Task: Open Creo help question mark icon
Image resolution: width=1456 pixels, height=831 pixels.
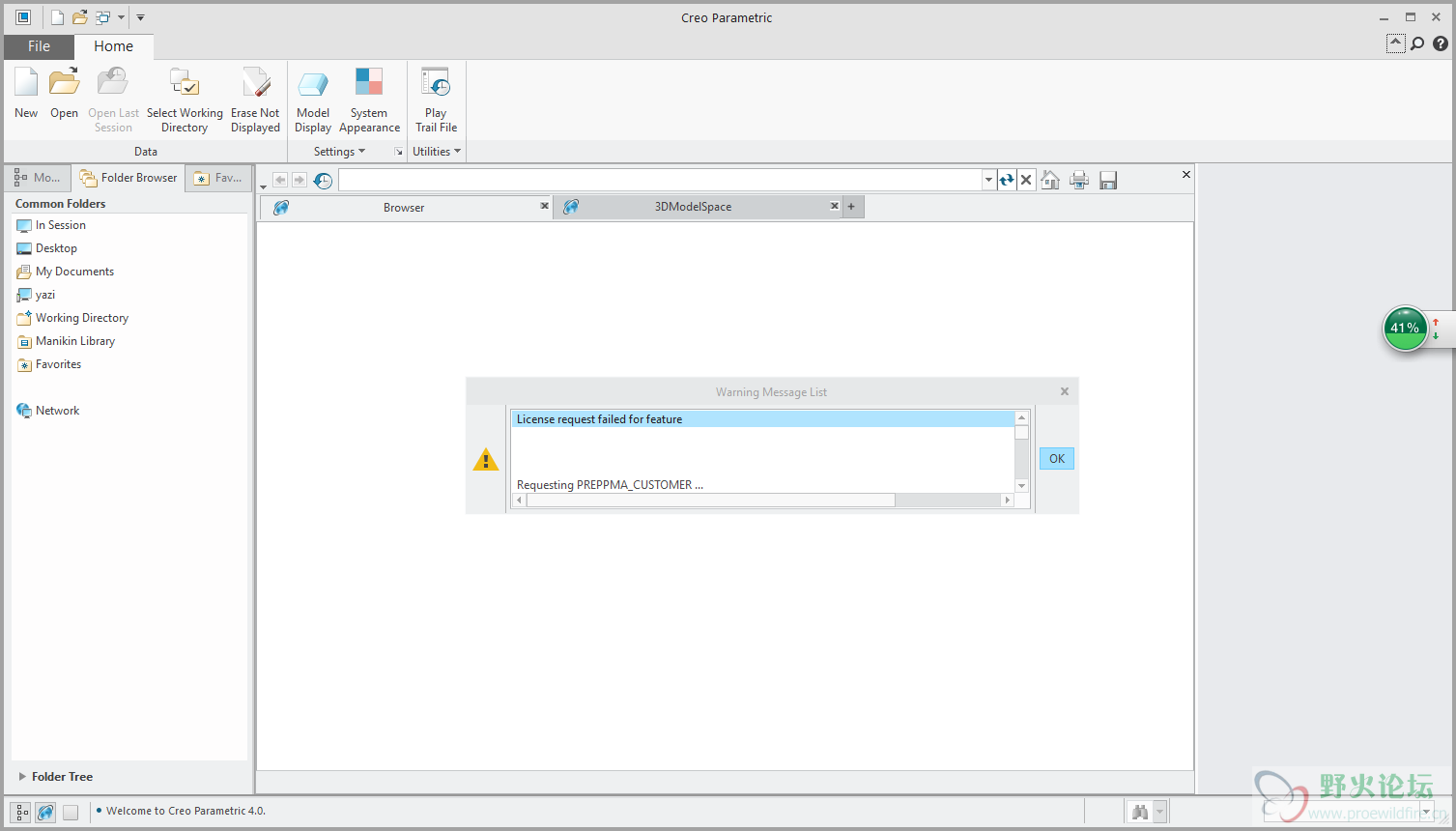Action: [1441, 43]
